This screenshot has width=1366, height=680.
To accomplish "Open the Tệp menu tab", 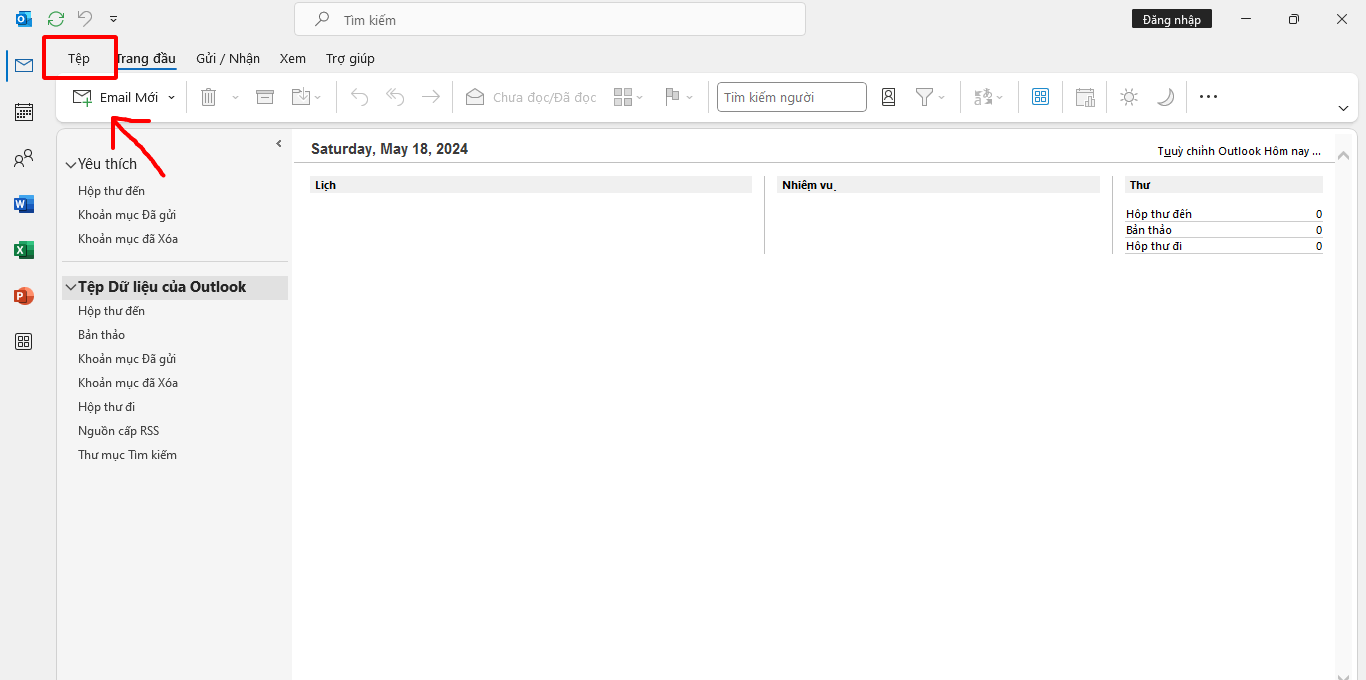I will (79, 59).
